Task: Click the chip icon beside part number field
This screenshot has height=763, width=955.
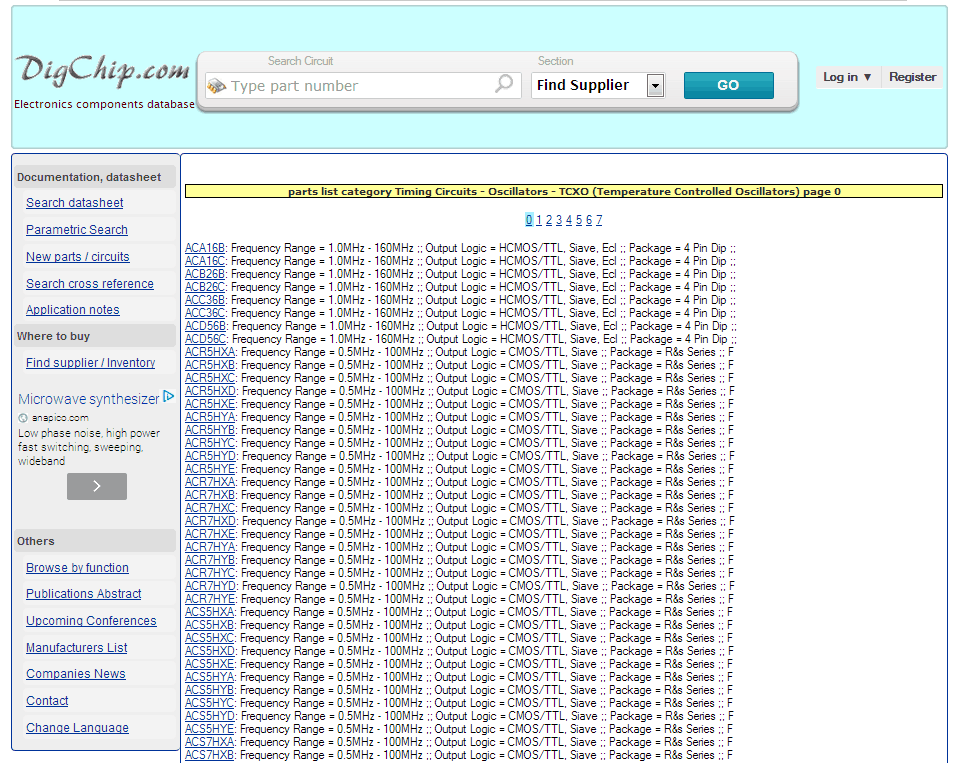Action: (216, 86)
